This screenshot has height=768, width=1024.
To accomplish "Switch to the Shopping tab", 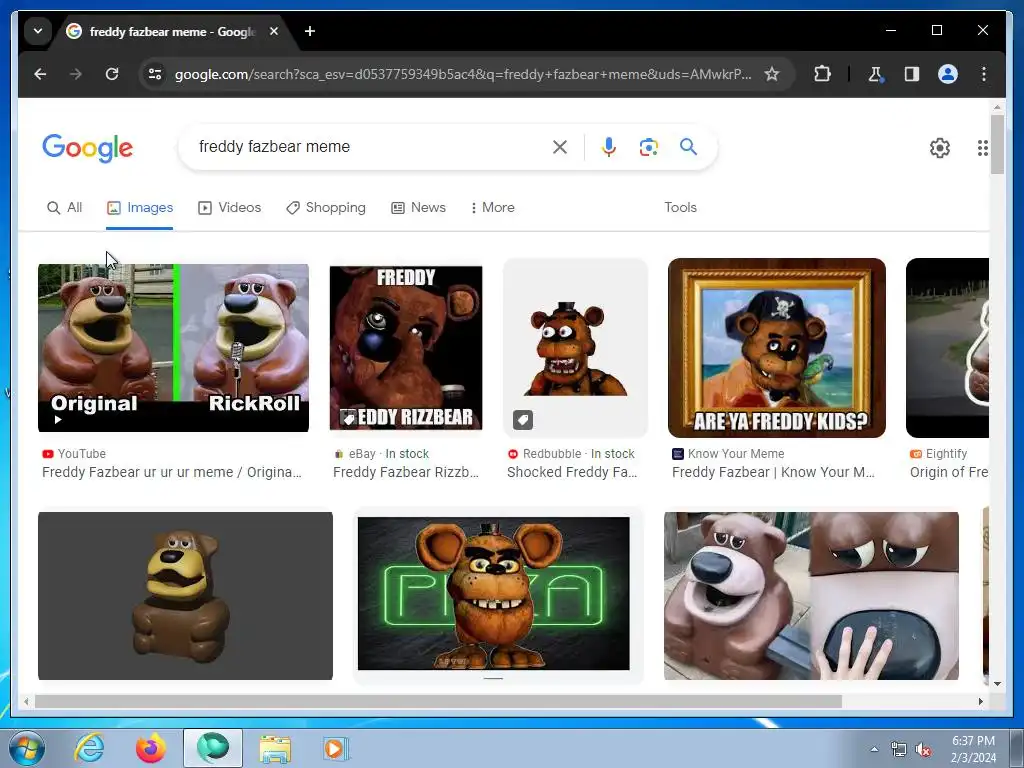I will coord(326,208).
